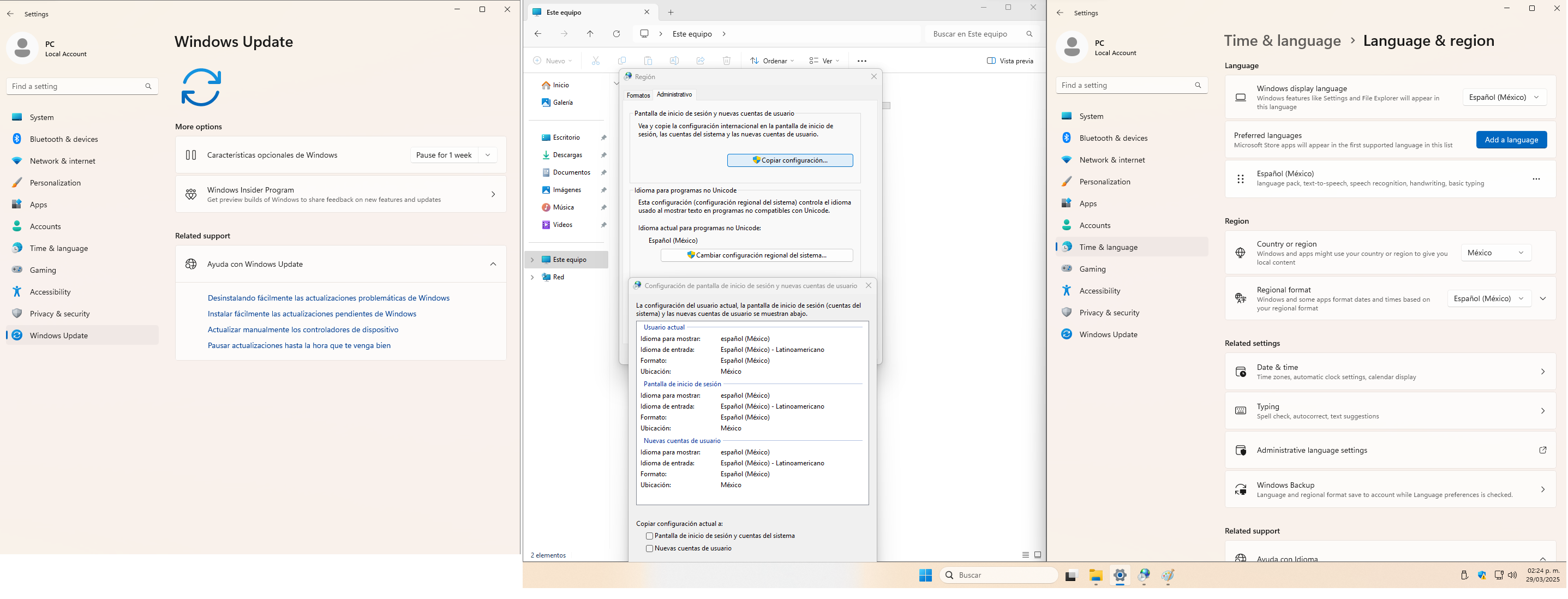Click the up arrow in File Explorer

tap(590, 34)
